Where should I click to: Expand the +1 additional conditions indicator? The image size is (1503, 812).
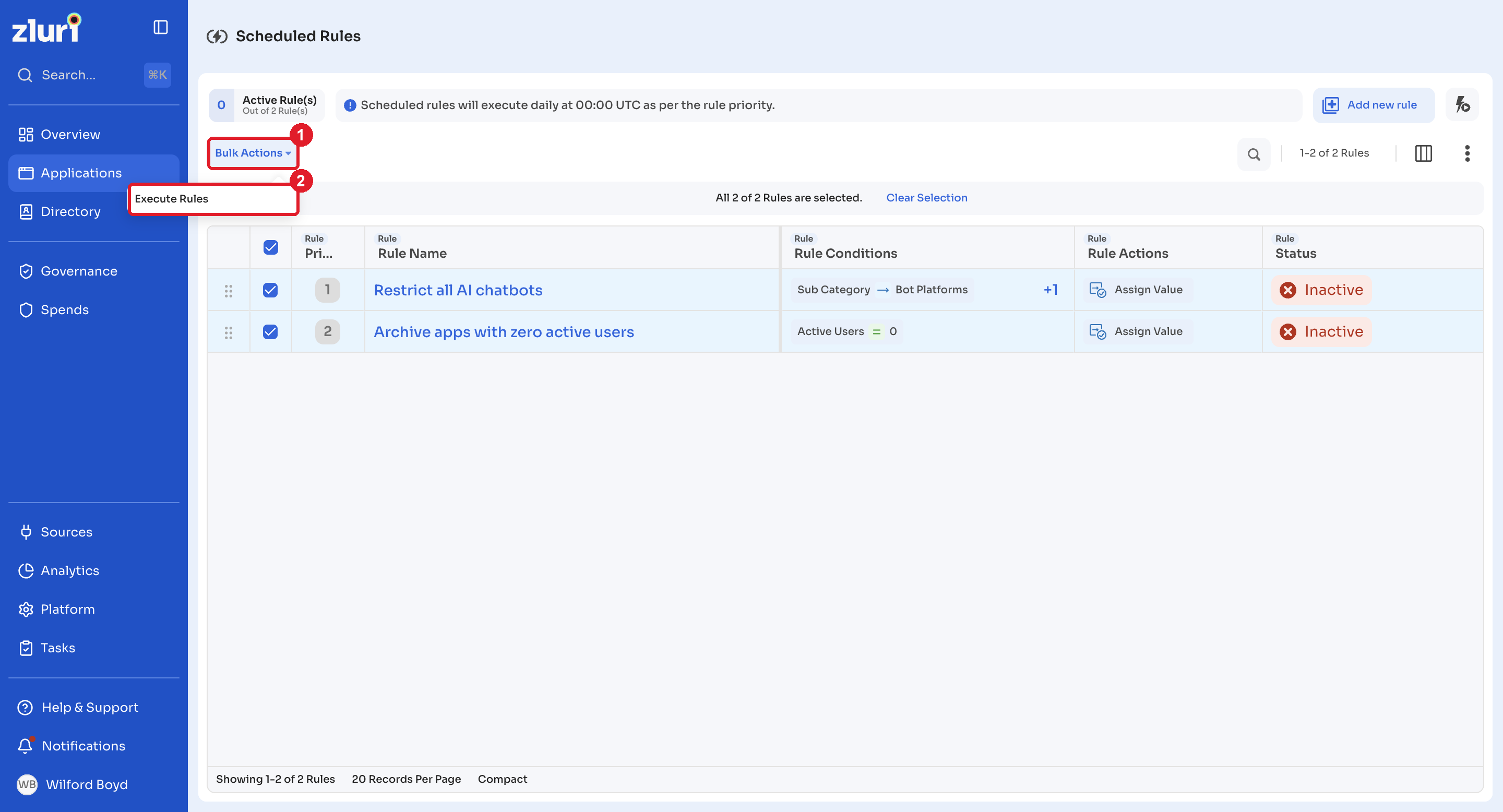click(x=1050, y=290)
